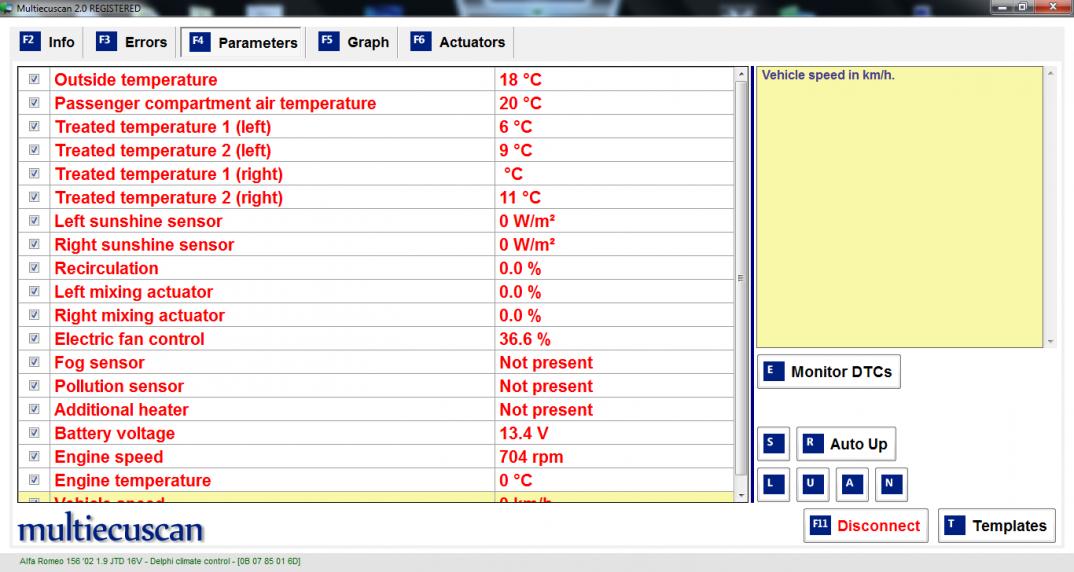
Task: Click parameter list scroll down arrow
Action: 740,495
